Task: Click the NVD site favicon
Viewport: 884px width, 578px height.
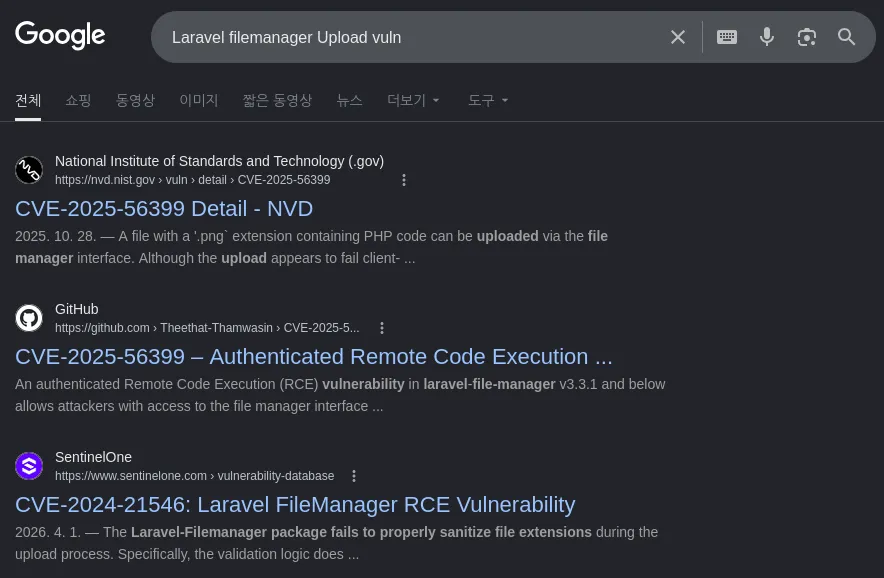Action: (x=29, y=170)
